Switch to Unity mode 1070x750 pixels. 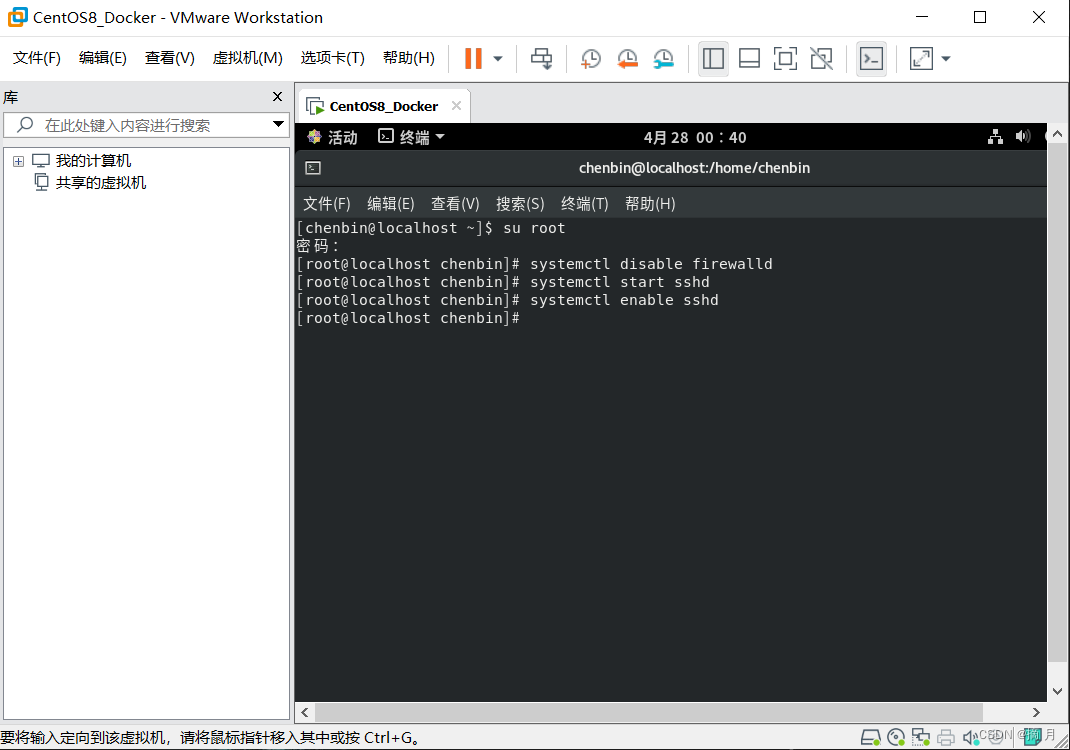click(822, 59)
